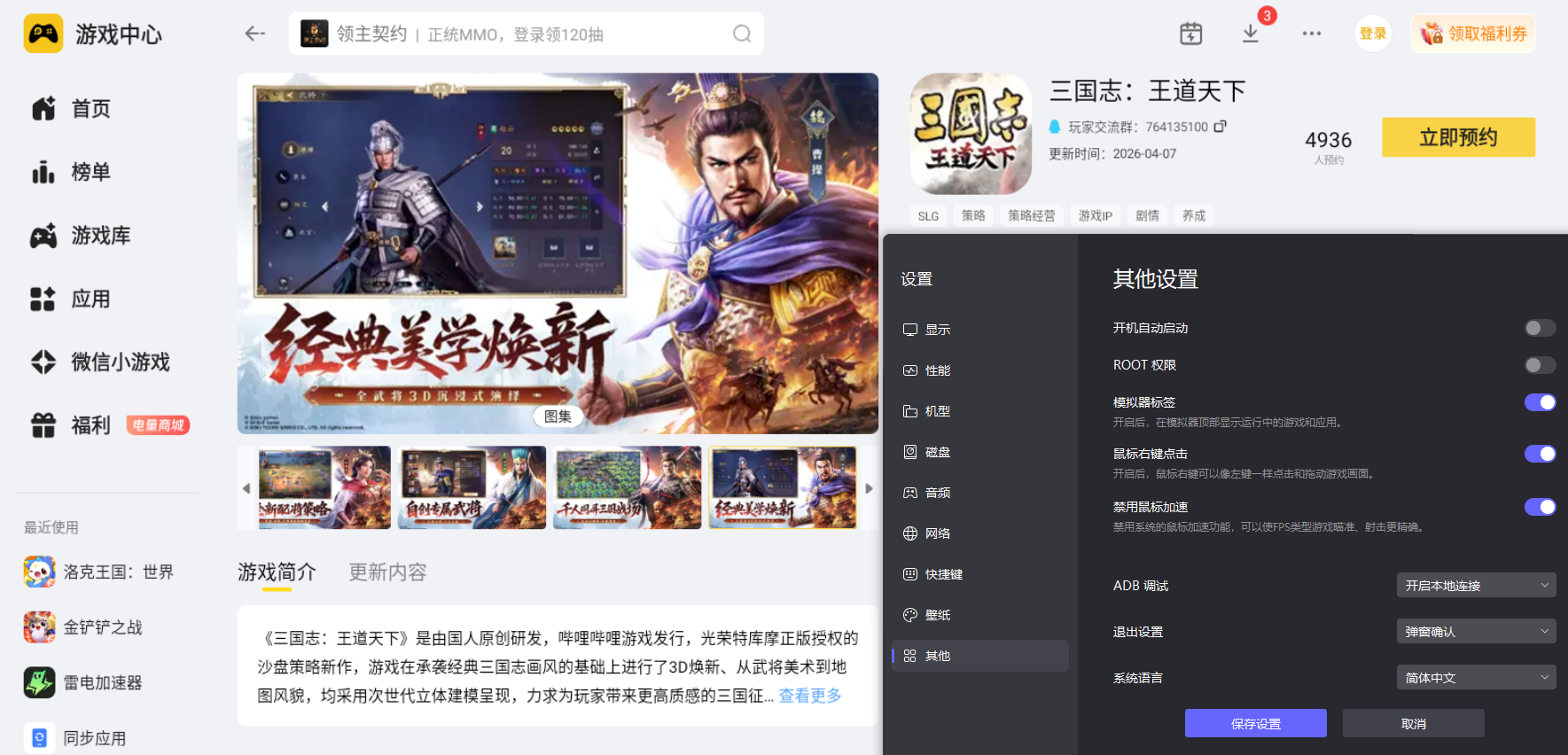The width and height of the screenshot is (1568, 755).
Task: Launch 洛克王国: 世界 from recent list
Action: [99, 572]
